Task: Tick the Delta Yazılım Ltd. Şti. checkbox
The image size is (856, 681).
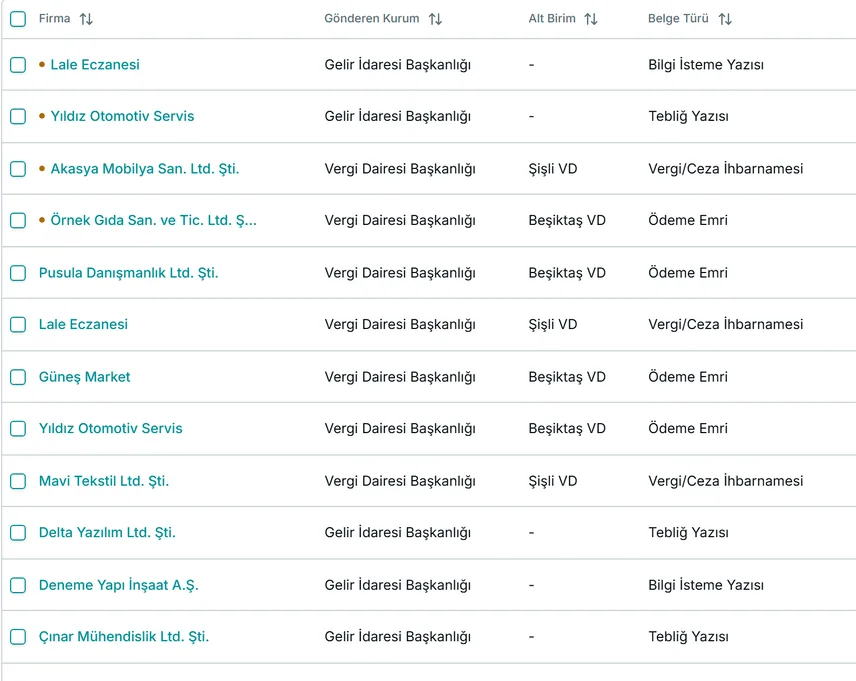Action: pyautogui.click(x=18, y=532)
